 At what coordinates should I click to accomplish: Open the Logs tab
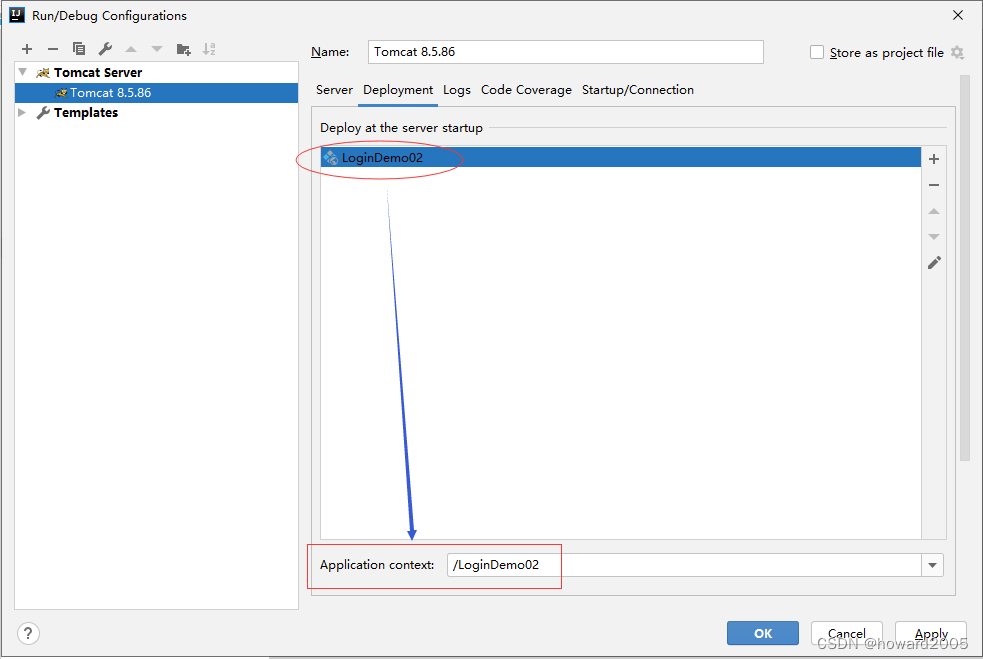[456, 90]
